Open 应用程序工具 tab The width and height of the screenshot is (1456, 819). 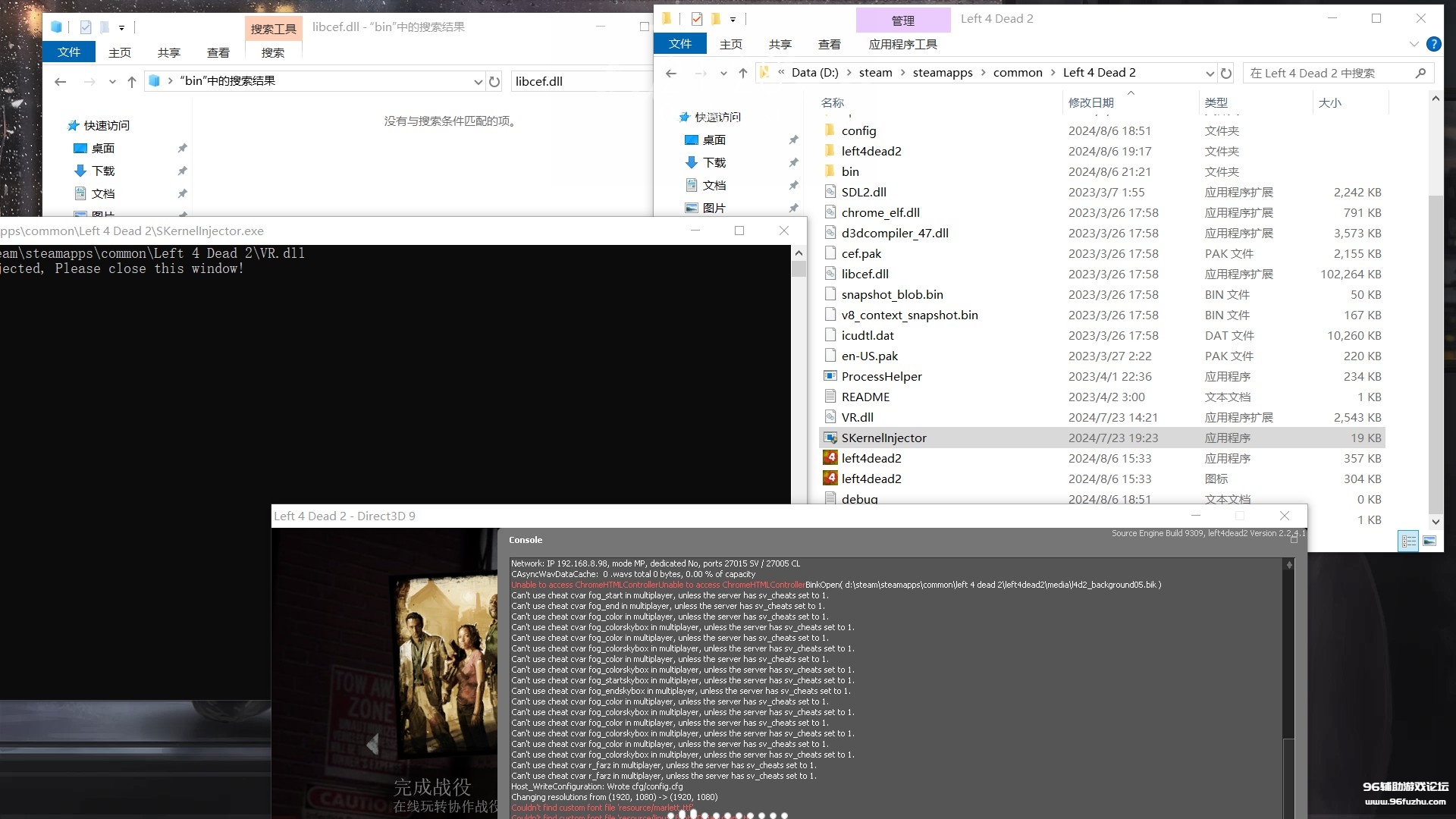(903, 44)
